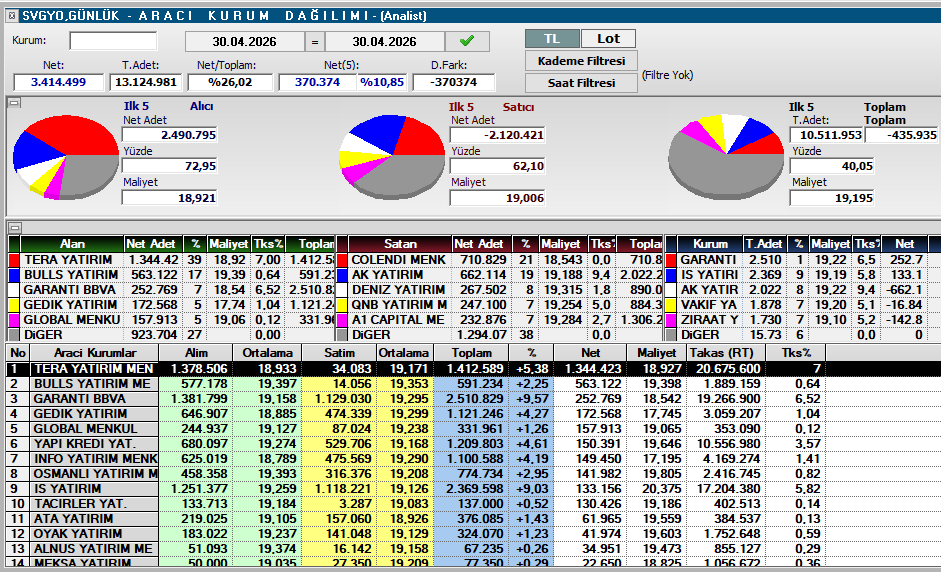Image resolution: width=941 pixels, height=572 pixels.
Task: Focus the Kurum input field
Action: click(x=113, y=41)
